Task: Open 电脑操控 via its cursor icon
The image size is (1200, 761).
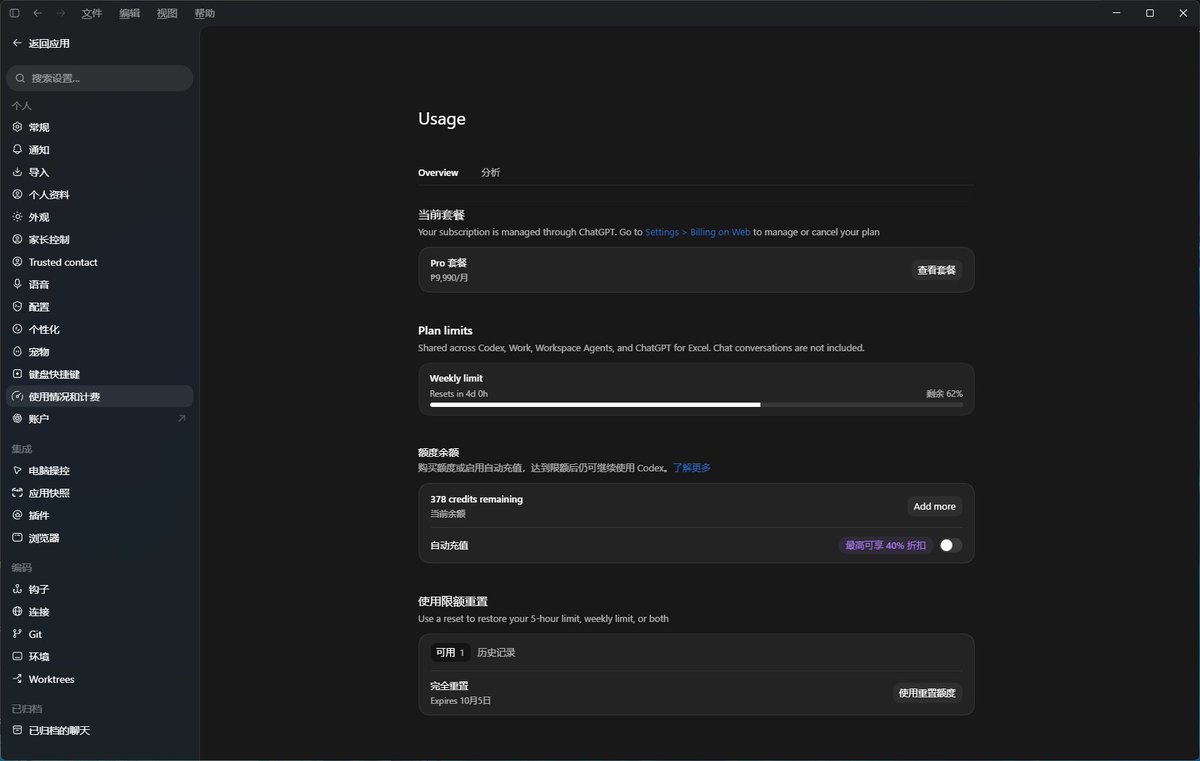Action: coord(17,470)
